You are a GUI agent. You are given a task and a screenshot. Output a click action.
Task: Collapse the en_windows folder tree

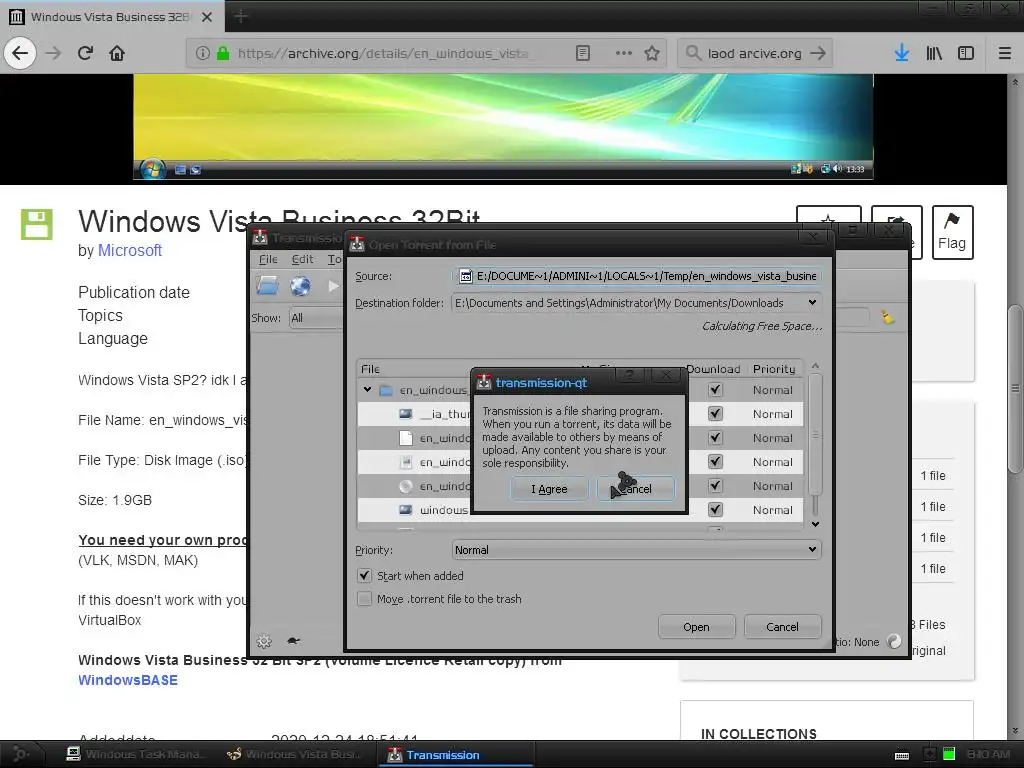click(x=367, y=390)
